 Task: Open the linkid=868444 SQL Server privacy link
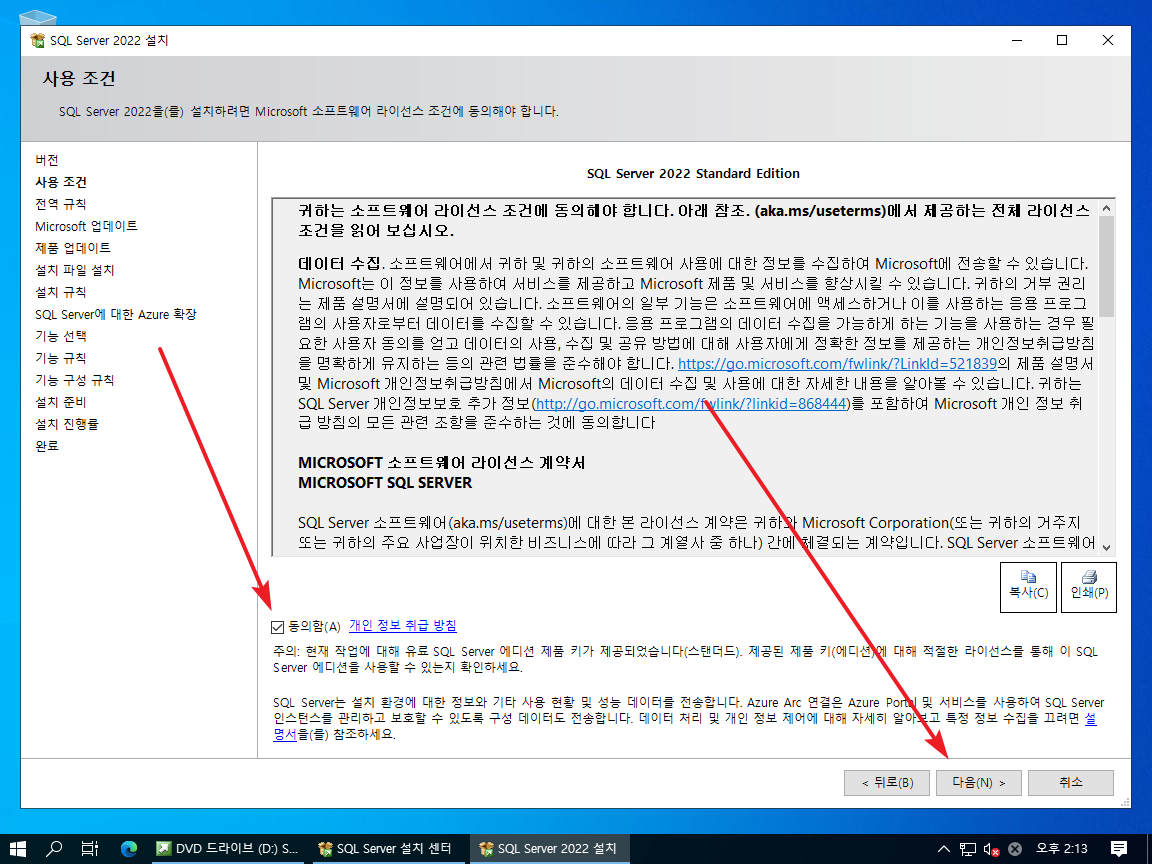coord(691,403)
